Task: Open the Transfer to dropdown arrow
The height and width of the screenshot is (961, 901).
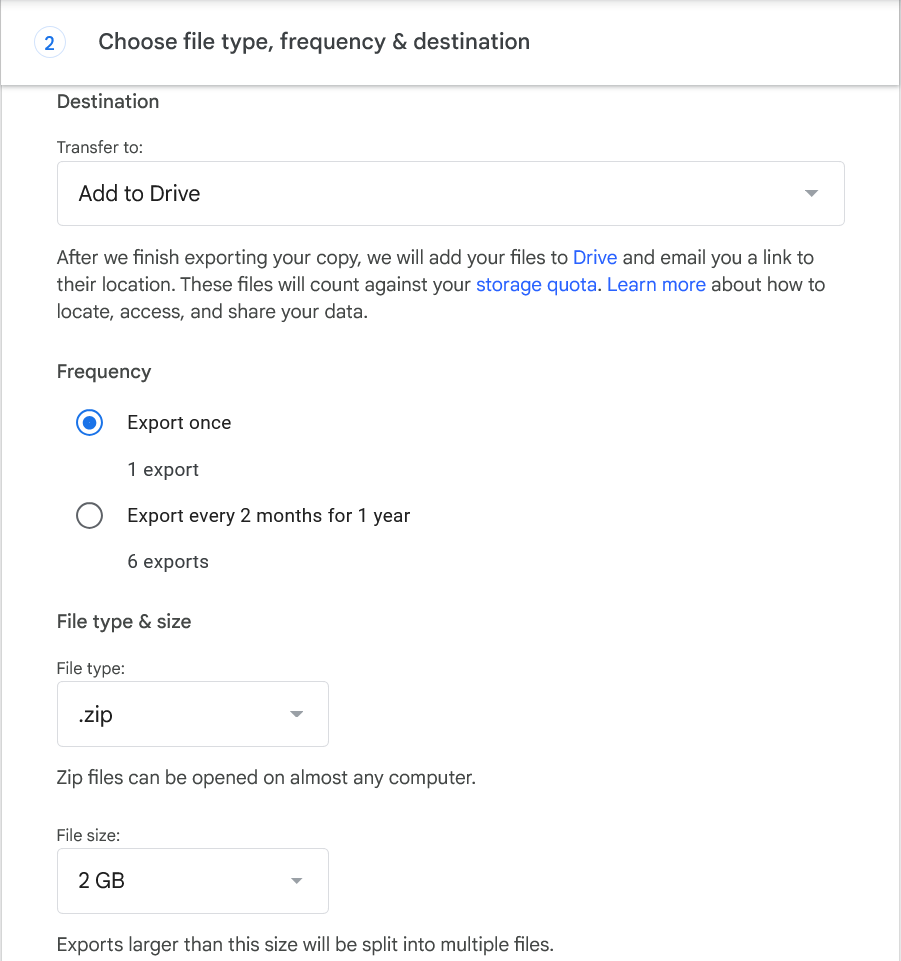Action: click(811, 193)
